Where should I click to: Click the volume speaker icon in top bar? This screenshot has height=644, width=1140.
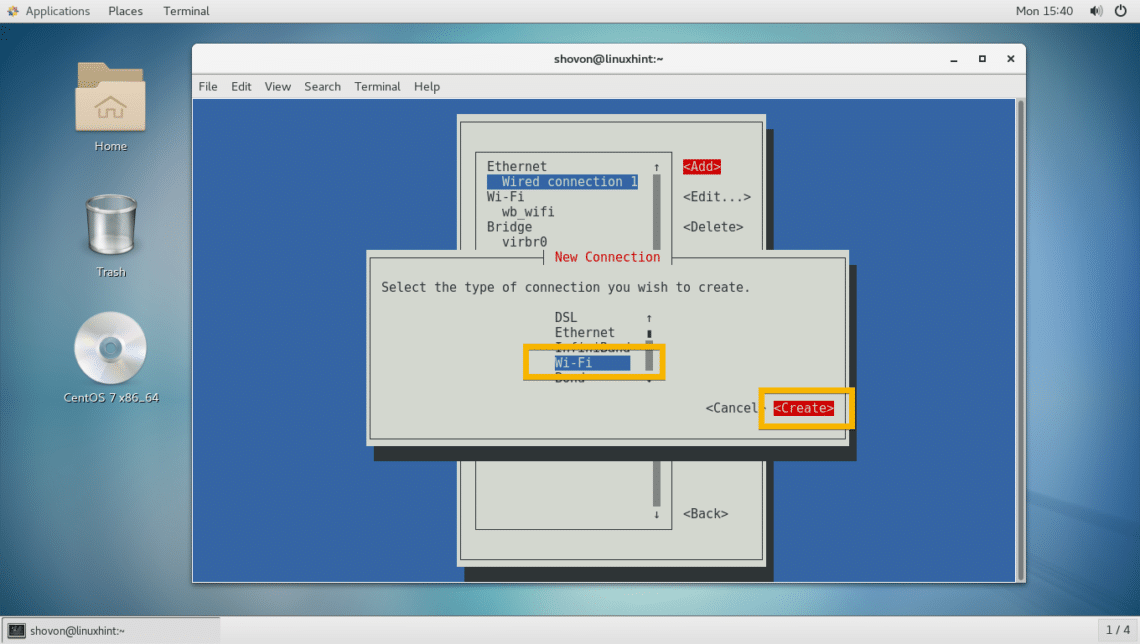(1096, 11)
